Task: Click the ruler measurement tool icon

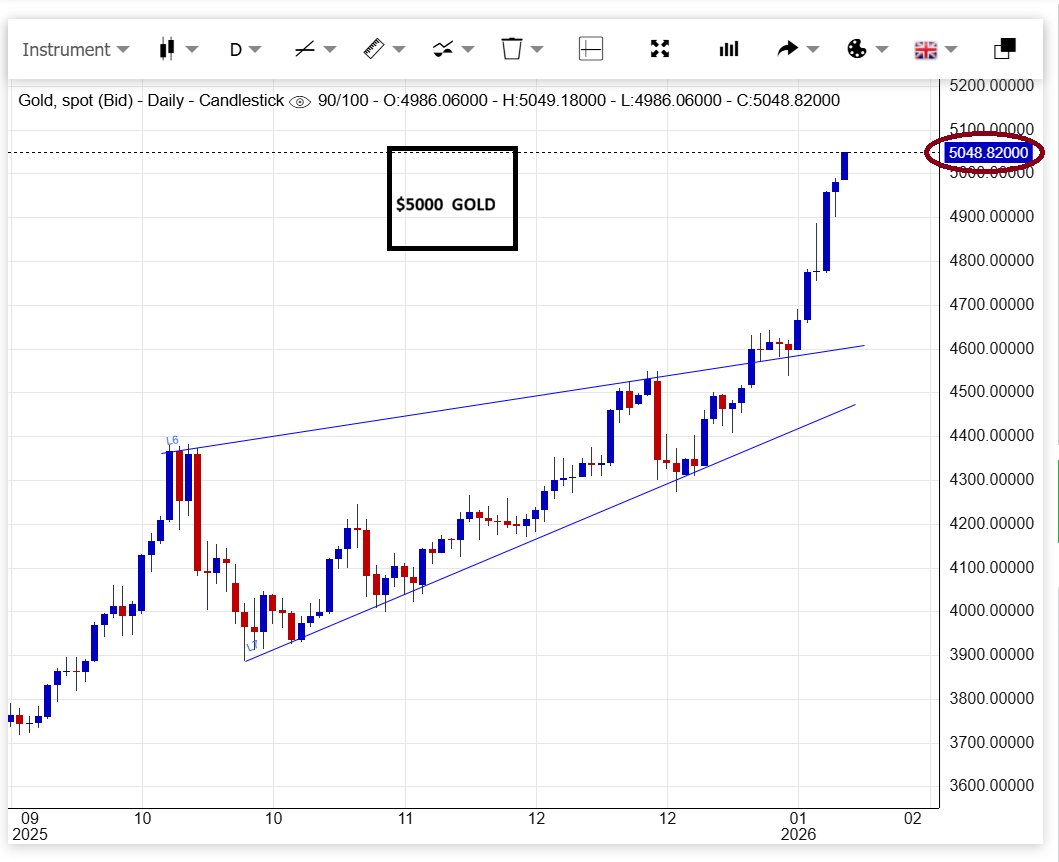Action: click(374, 48)
